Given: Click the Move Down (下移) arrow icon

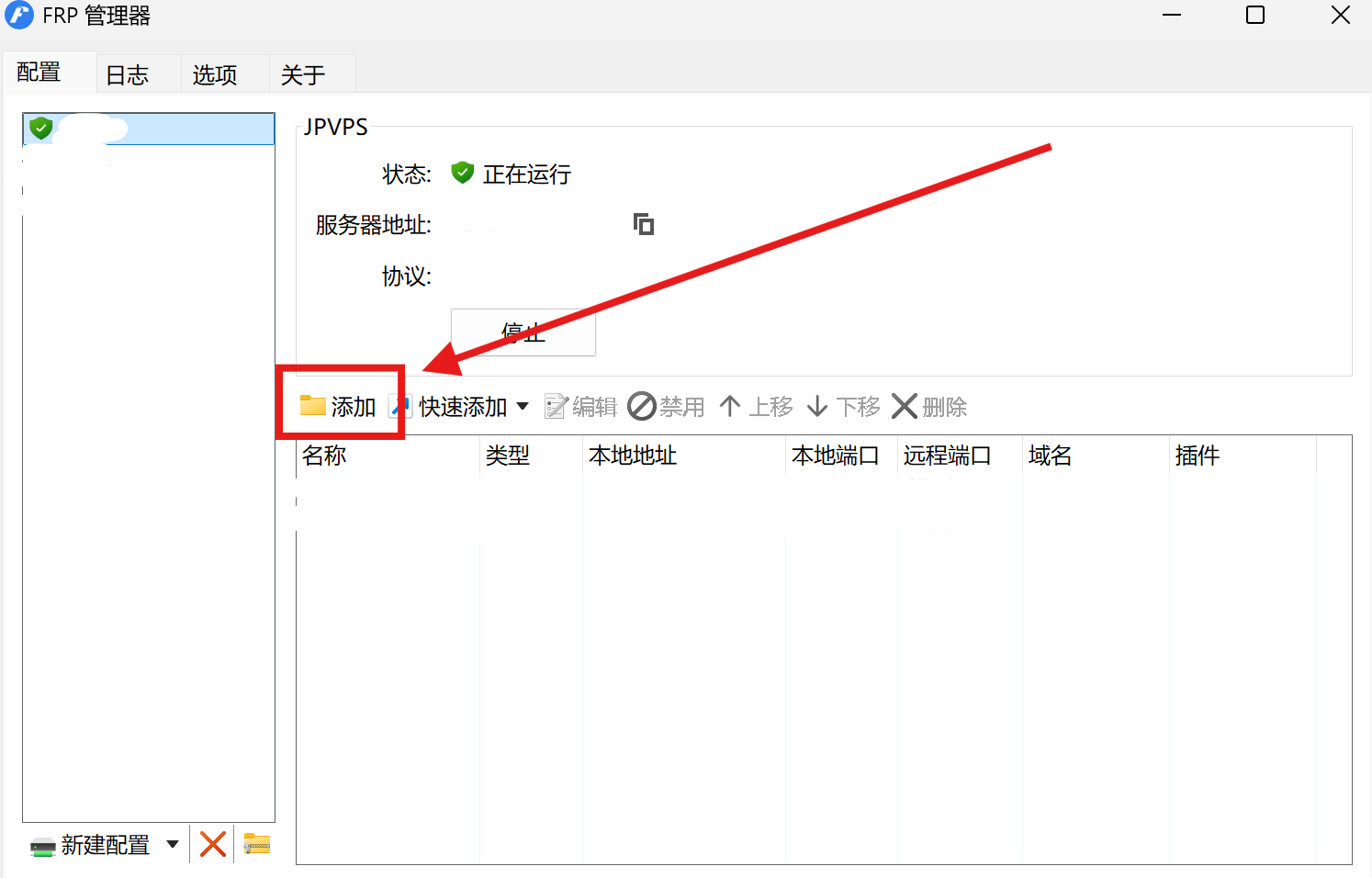Looking at the screenshot, I should [x=817, y=406].
